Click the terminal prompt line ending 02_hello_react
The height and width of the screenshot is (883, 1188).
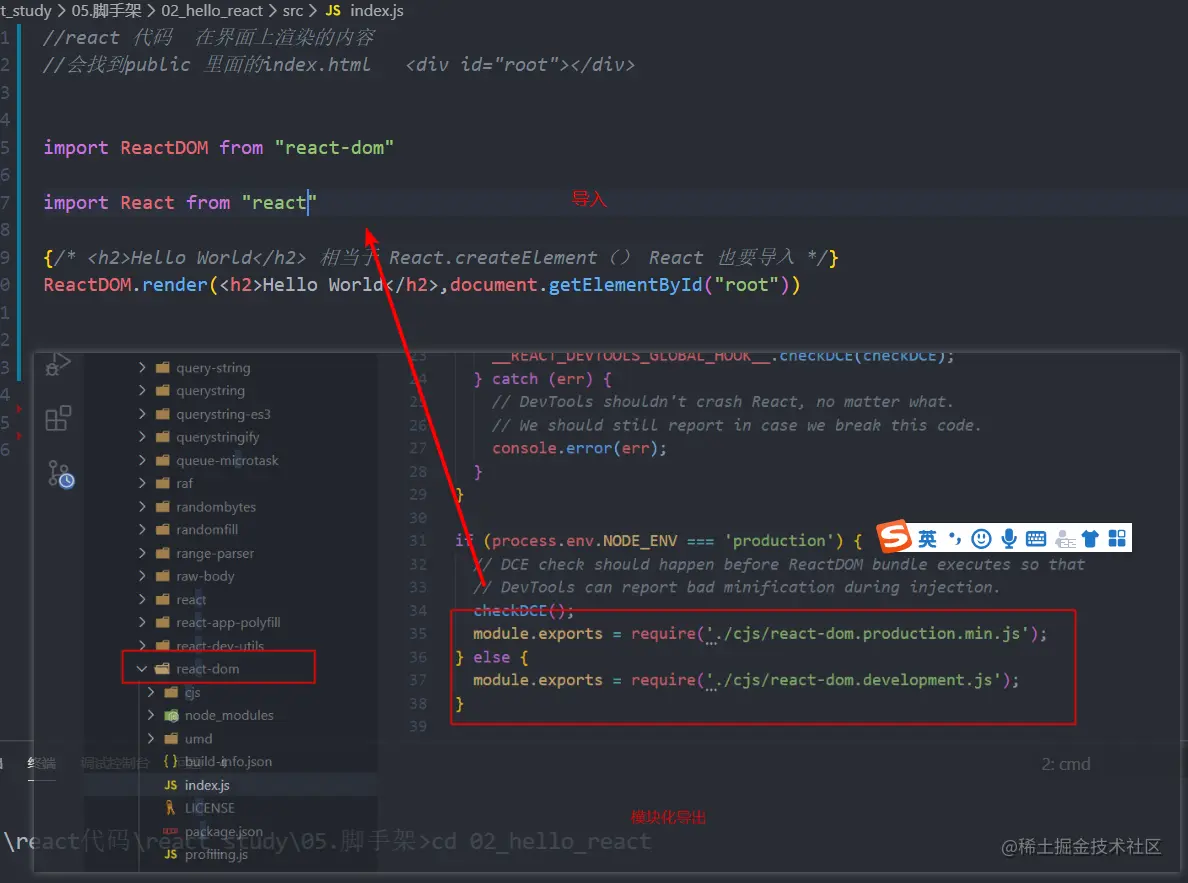point(327,841)
